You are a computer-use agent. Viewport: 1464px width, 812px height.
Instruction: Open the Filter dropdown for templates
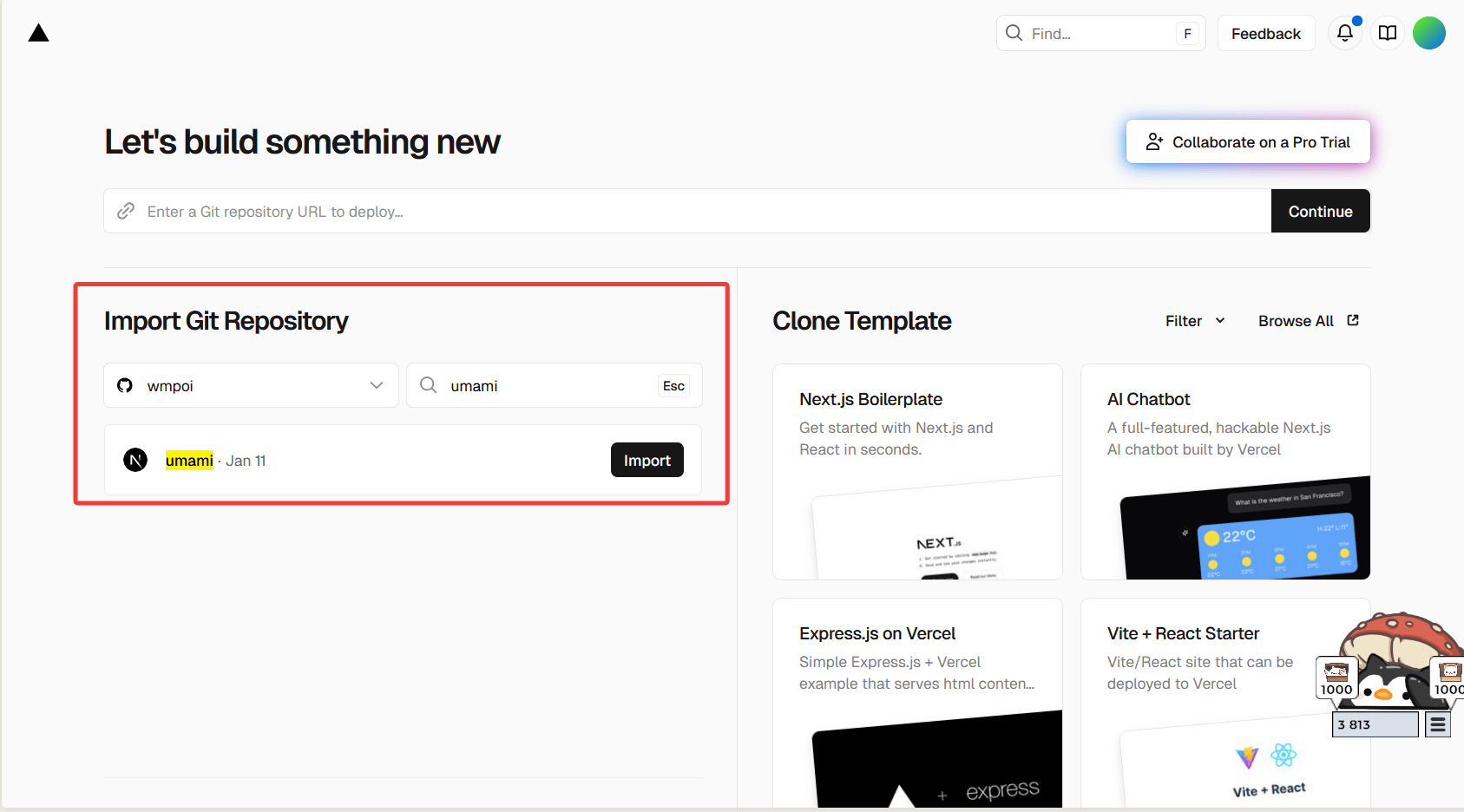pyautogui.click(x=1195, y=321)
